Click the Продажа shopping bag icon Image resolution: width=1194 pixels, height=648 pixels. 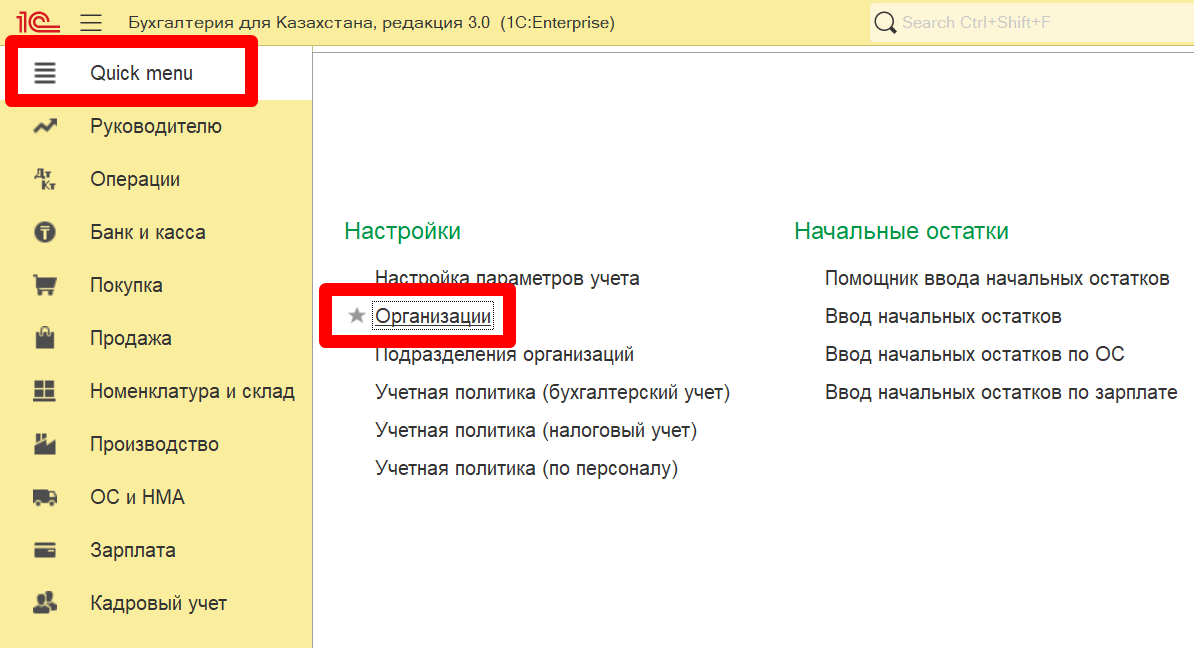point(45,337)
